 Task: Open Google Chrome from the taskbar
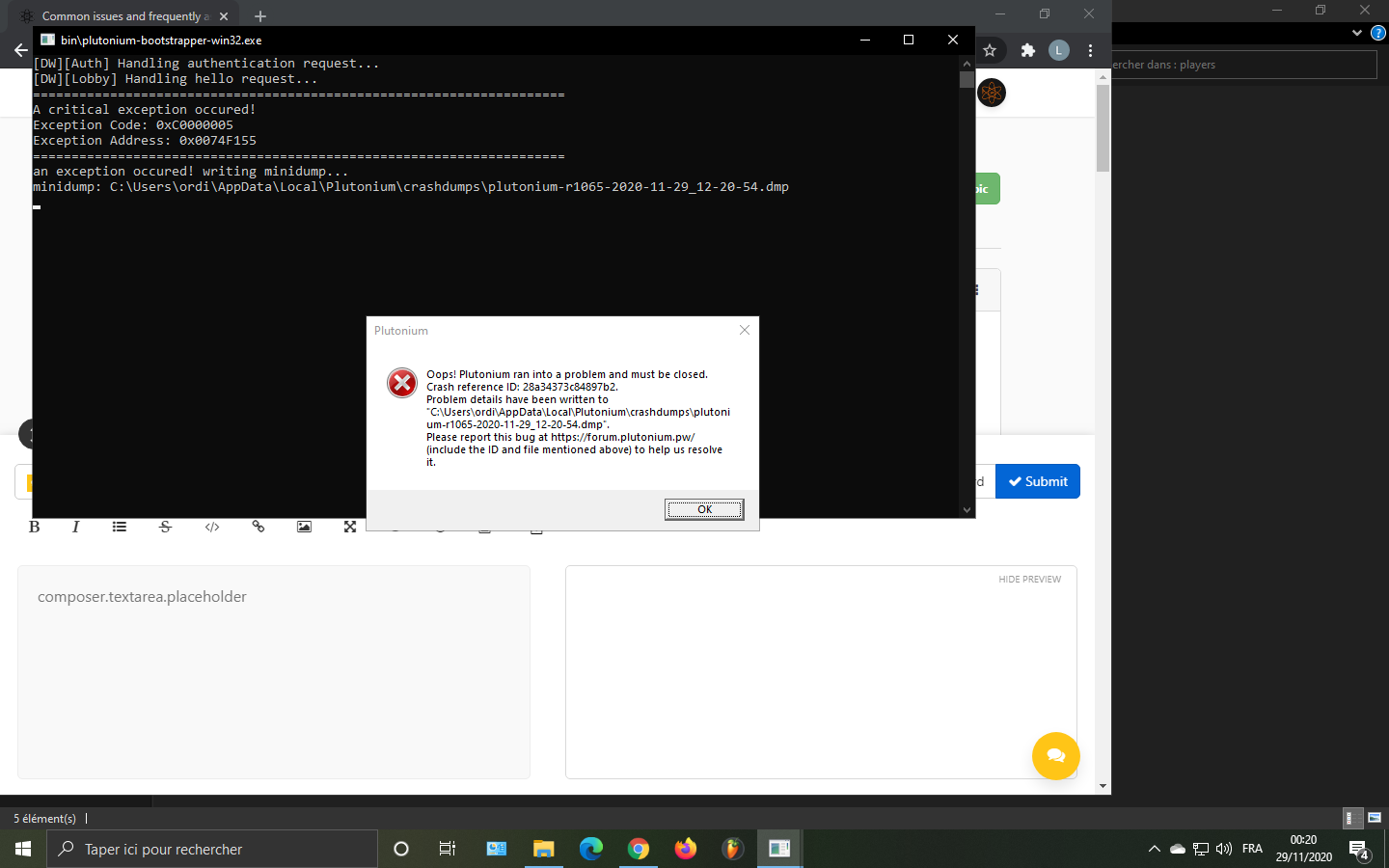638,849
